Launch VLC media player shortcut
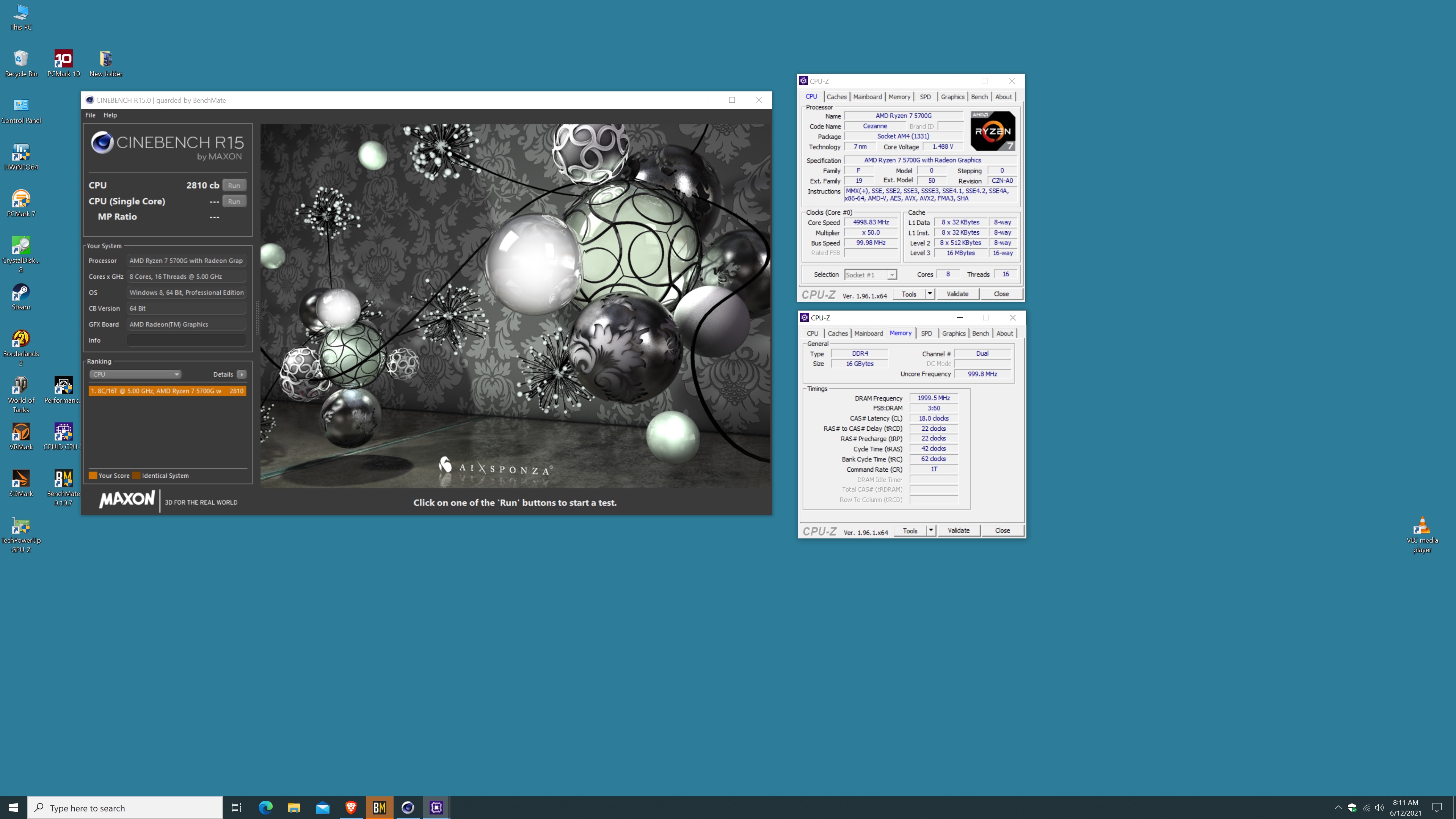The image size is (1456, 819). [1422, 534]
